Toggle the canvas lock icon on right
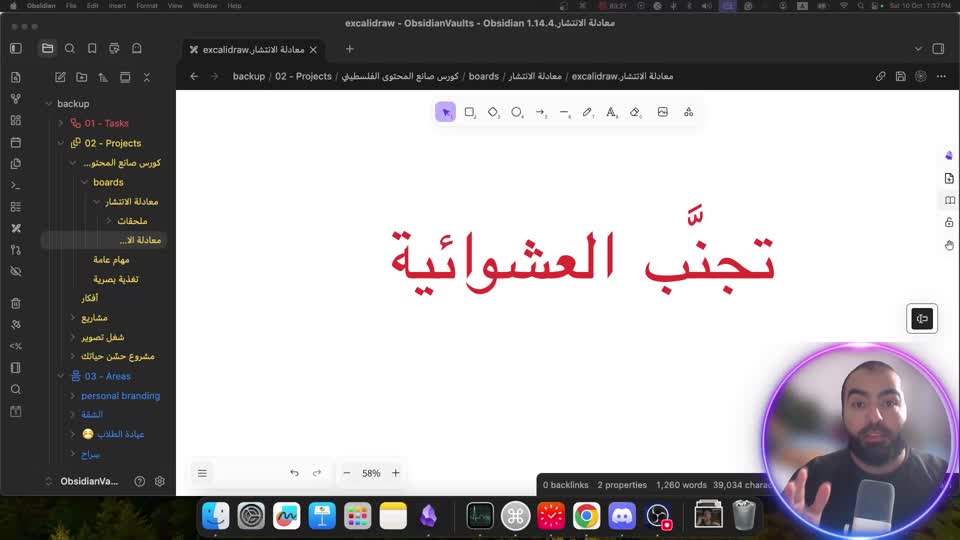The width and height of the screenshot is (960, 540). pos(949,222)
